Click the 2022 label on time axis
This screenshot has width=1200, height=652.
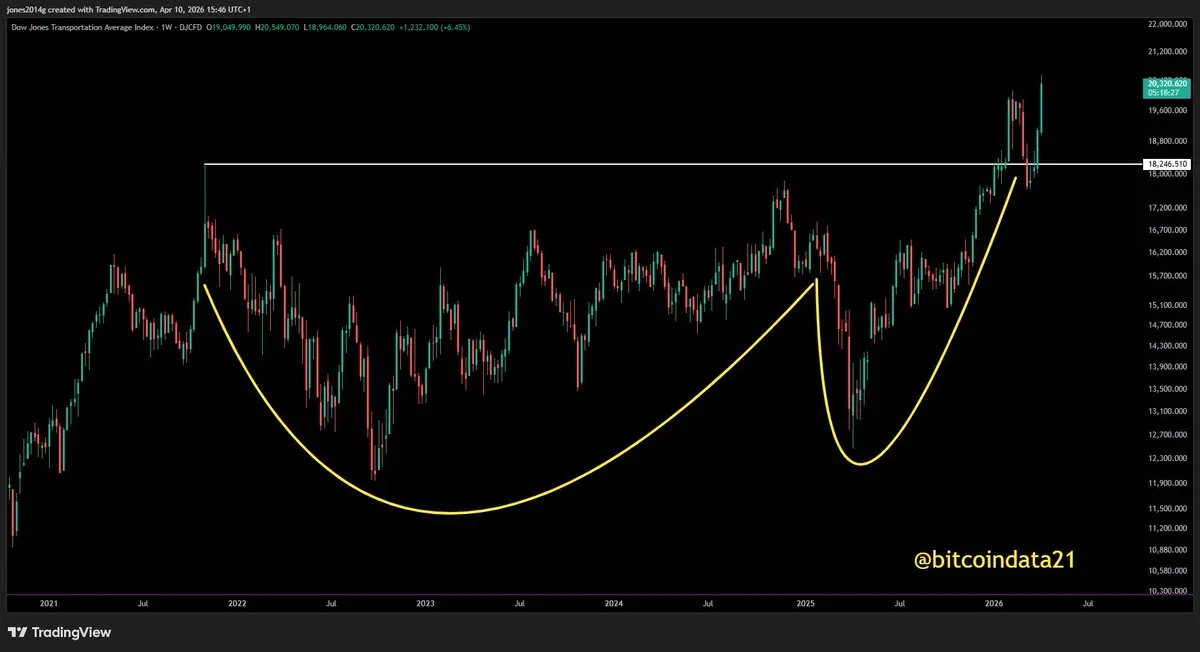click(237, 604)
